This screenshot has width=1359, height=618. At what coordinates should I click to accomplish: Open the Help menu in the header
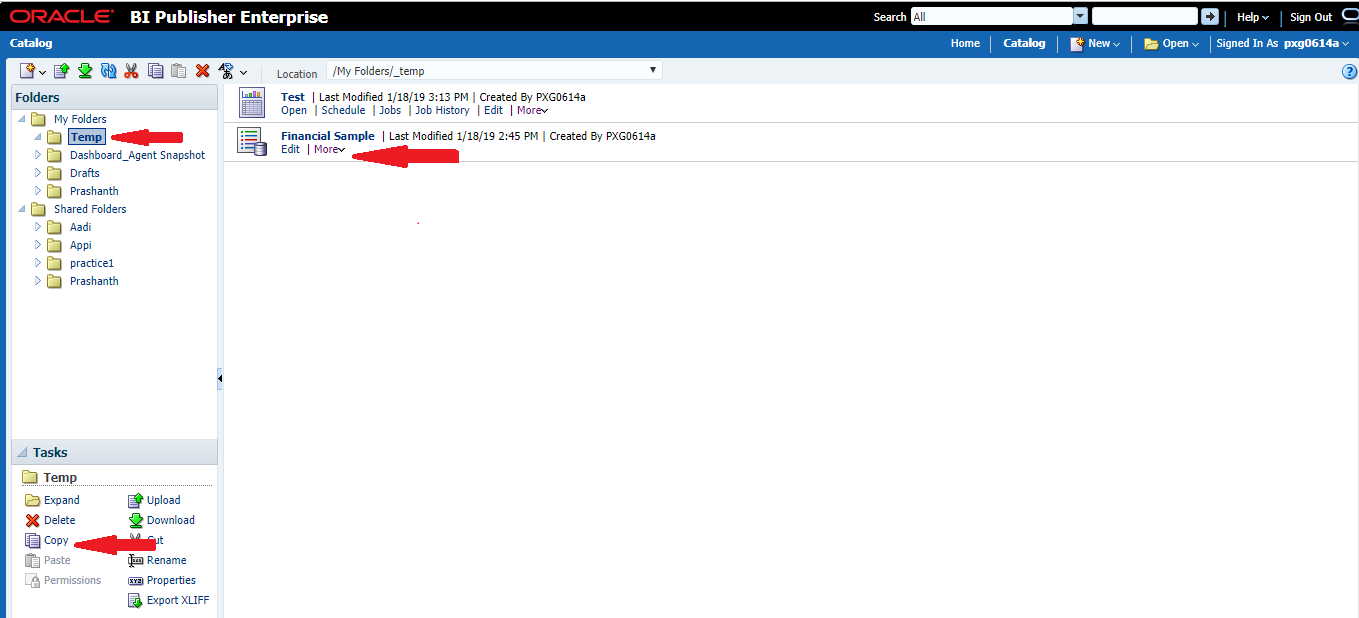[1253, 17]
